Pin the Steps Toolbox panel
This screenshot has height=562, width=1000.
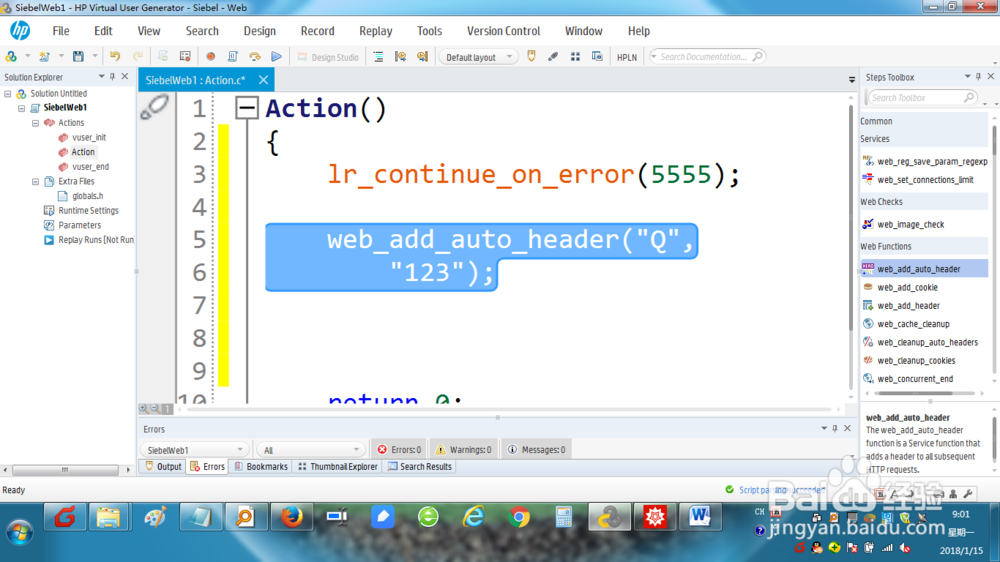978,77
